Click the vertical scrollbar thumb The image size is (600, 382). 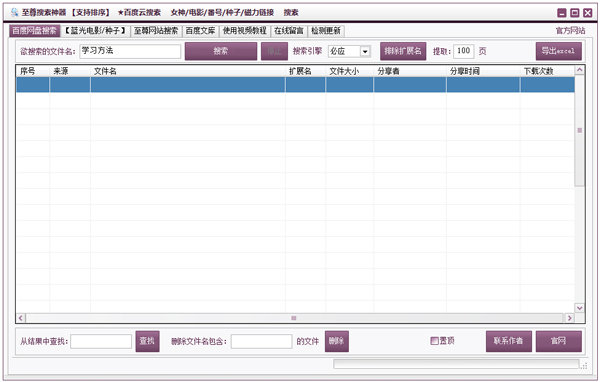[580, 131]
